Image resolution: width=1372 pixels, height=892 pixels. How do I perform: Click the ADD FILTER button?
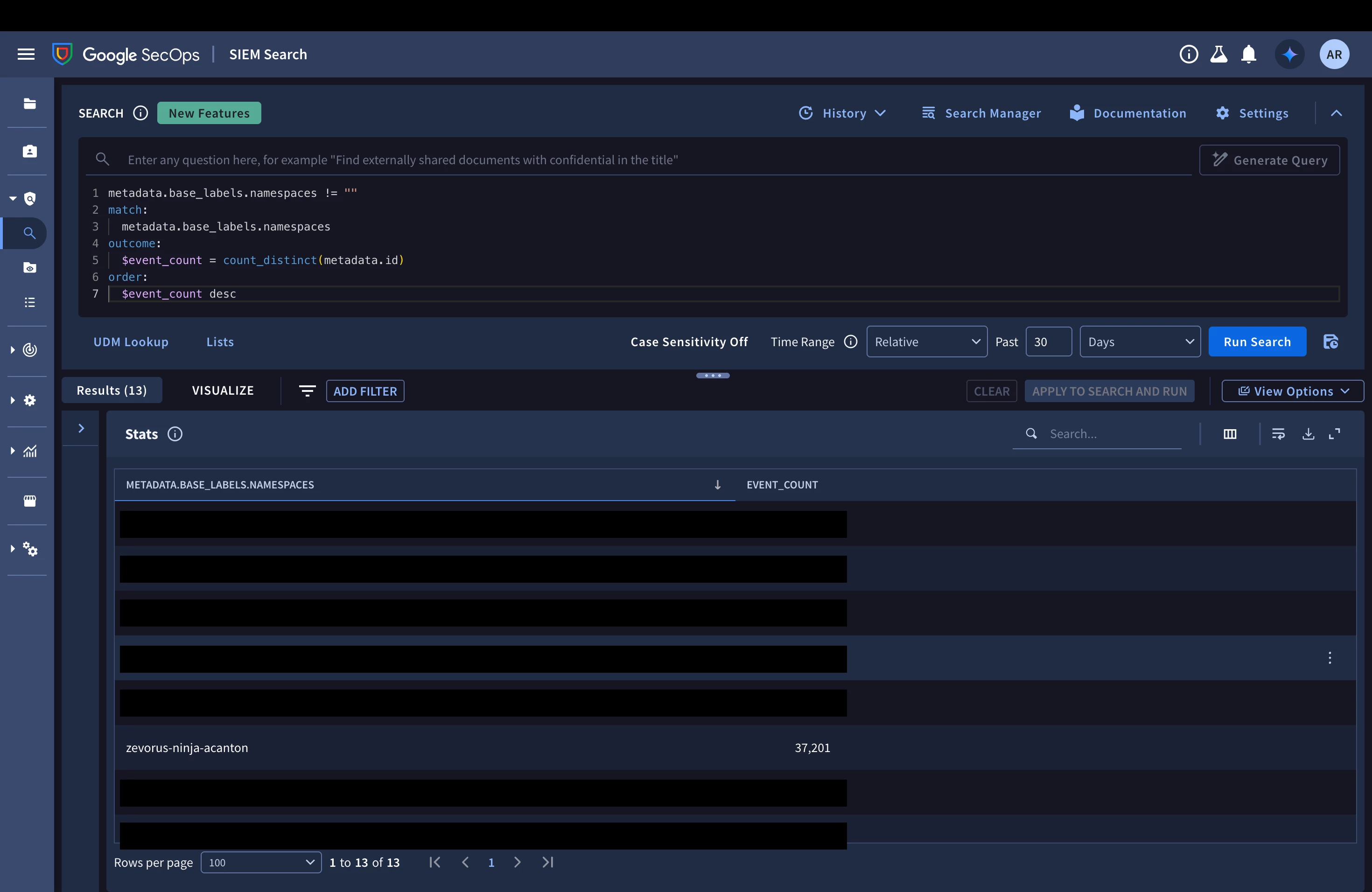[365, 390]
